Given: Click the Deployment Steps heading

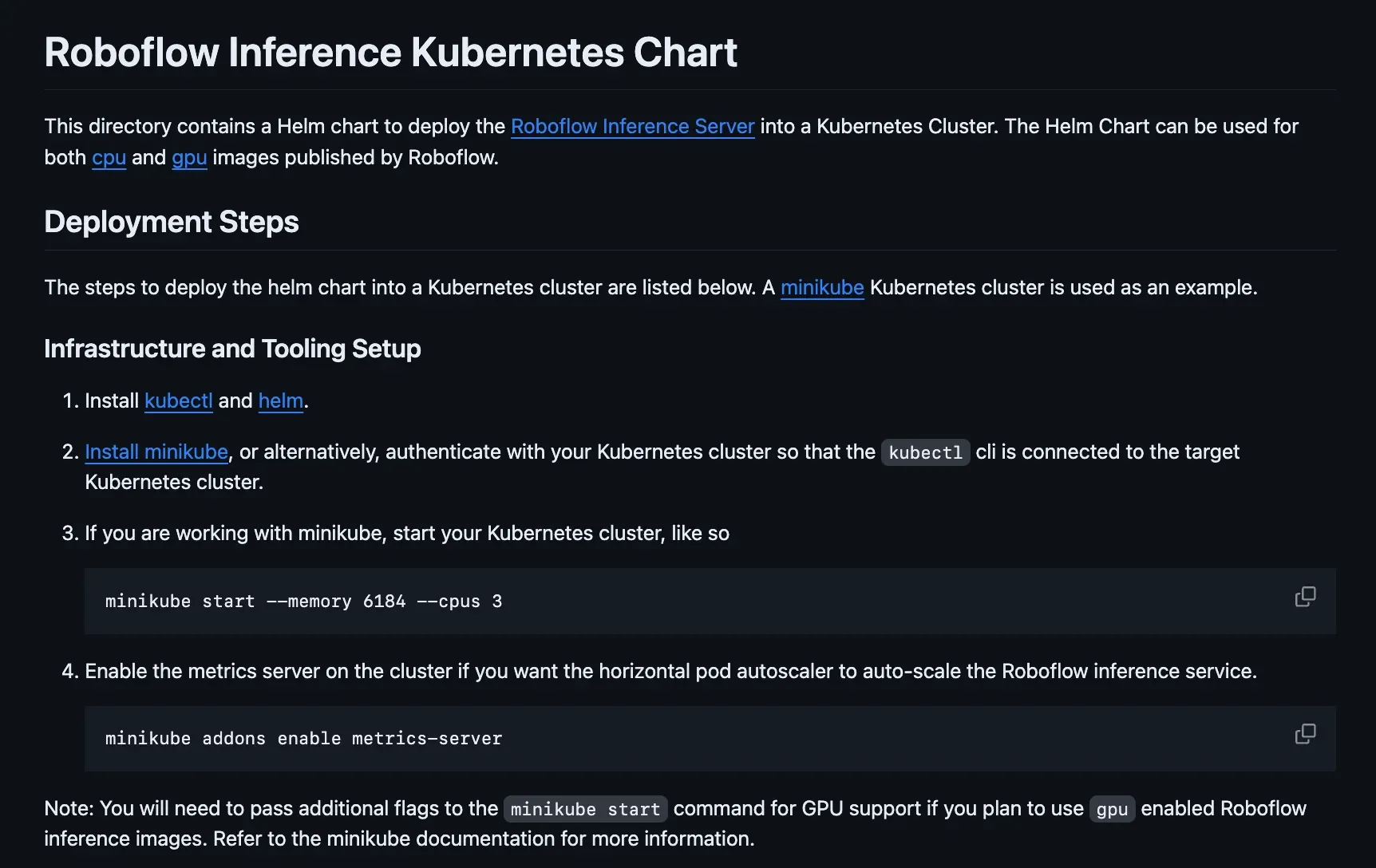Looking at the screenshot, I should (x=172, y=222).
